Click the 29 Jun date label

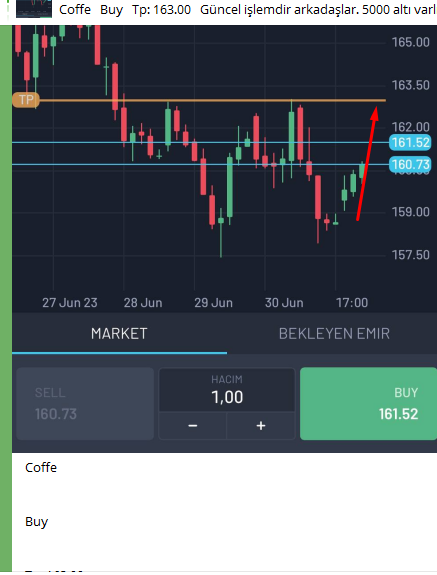click(213, 303)
